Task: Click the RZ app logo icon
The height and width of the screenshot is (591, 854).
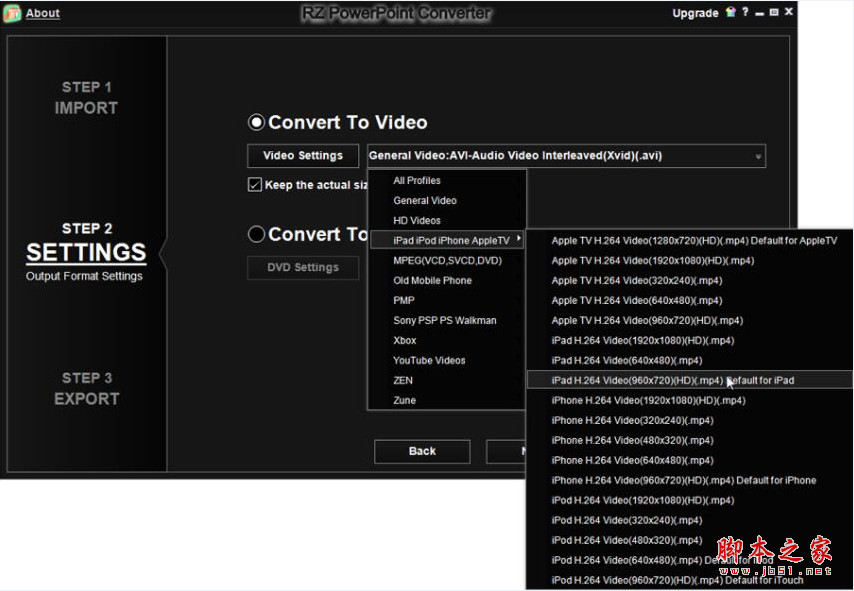Action: click(x=11, y=13)
